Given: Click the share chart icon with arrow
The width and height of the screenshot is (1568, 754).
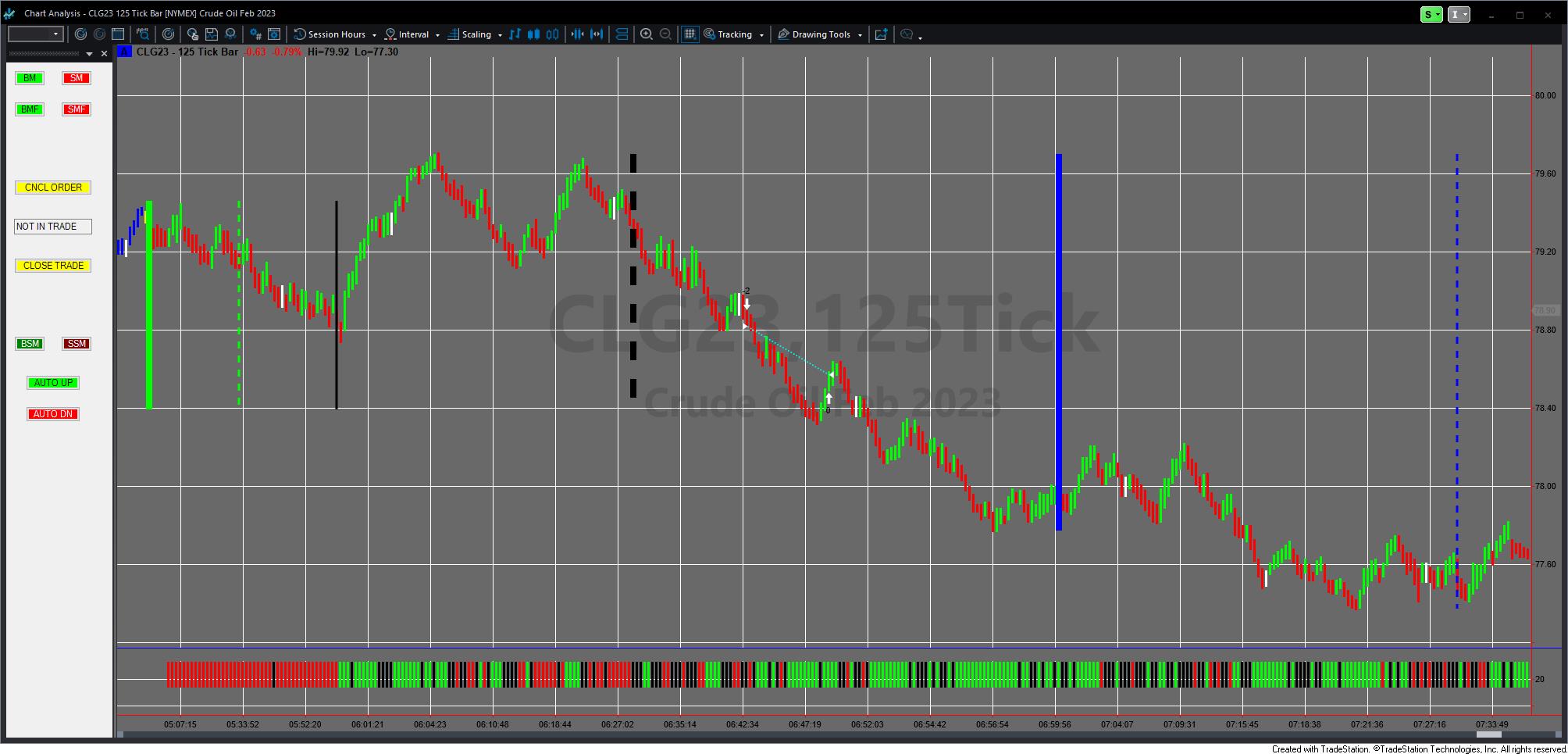Looking at the screenshot, I should pos(881,34).
